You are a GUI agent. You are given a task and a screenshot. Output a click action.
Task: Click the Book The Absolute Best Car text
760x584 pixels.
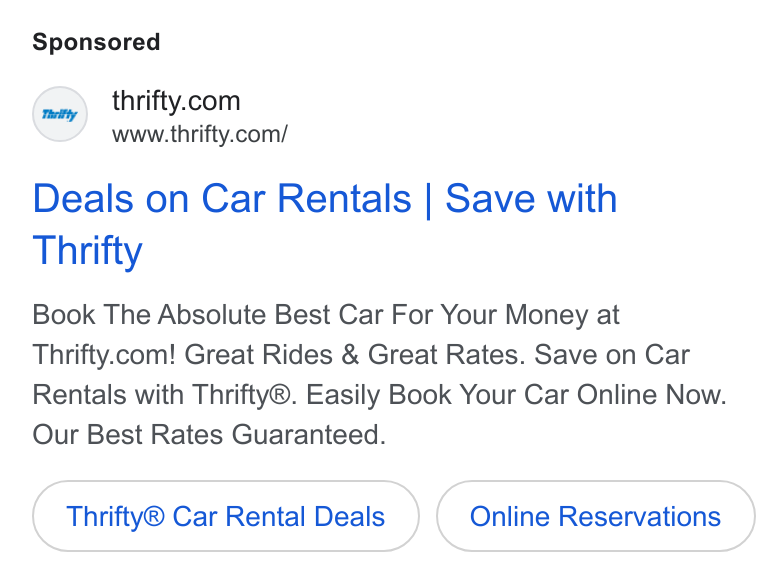(208, 315)
